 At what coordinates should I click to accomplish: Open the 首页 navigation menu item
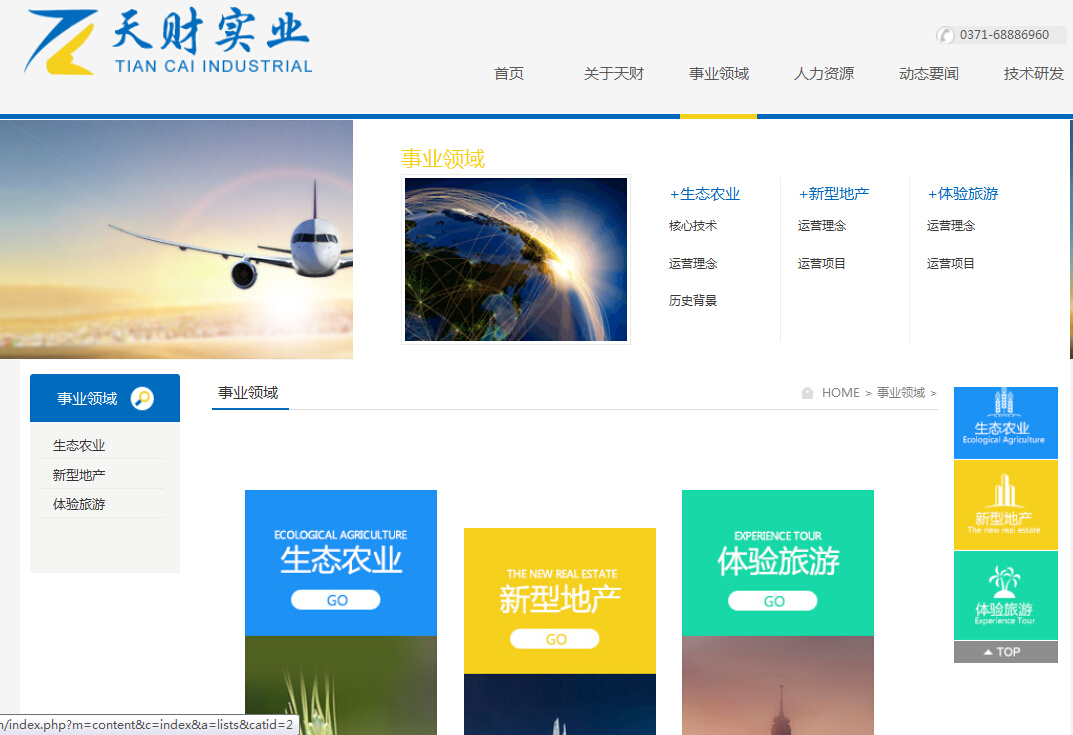[509, 74]
